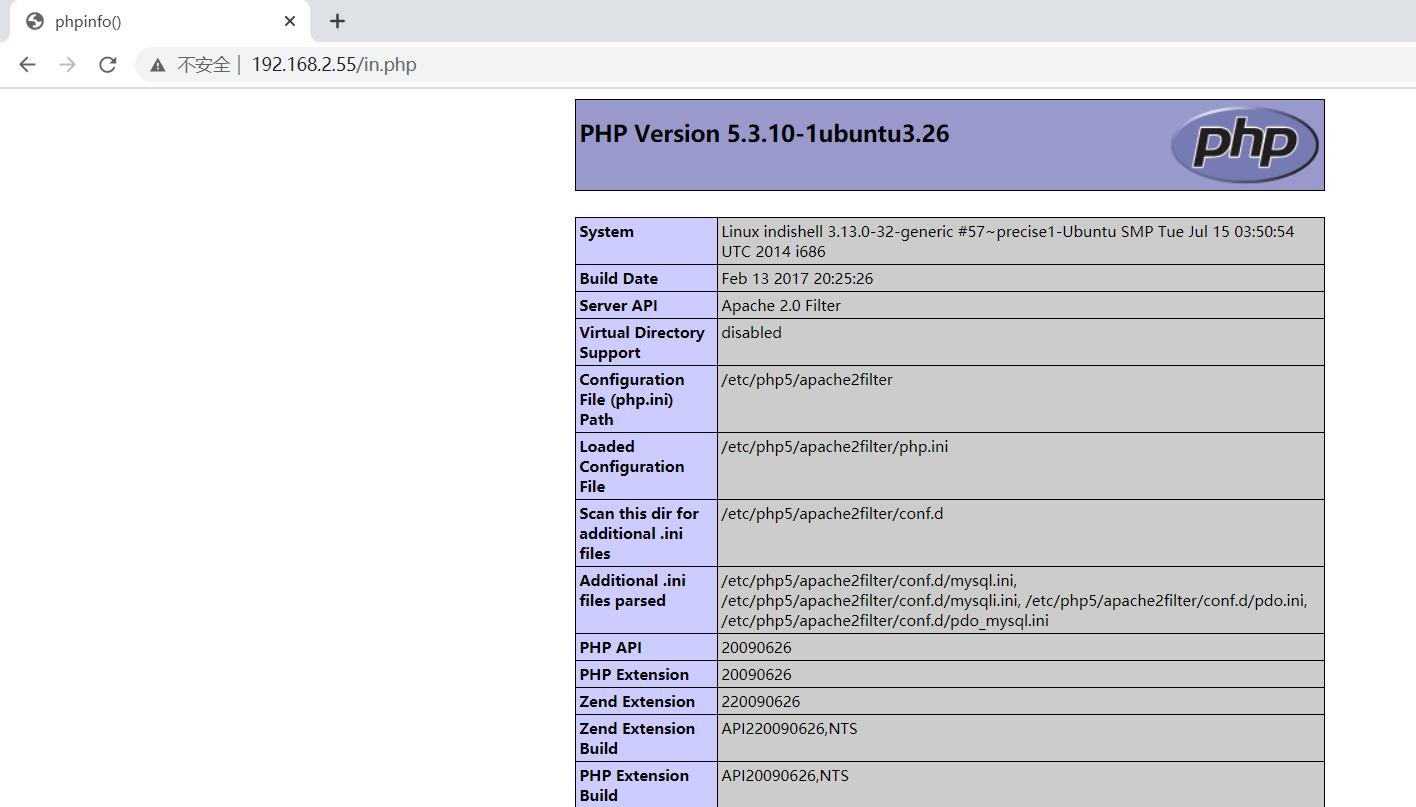Click the PHP logo image

coord(1244,145)
